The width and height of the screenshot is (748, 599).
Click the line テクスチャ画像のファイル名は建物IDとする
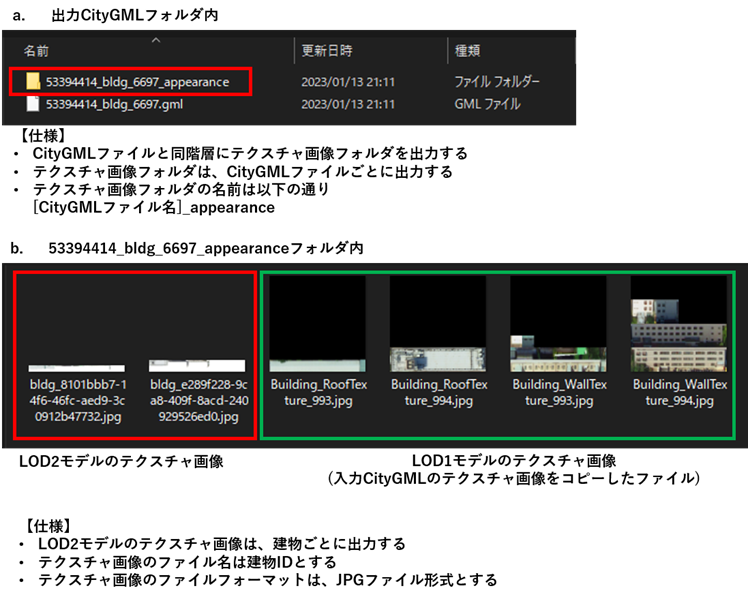(187, 562)
